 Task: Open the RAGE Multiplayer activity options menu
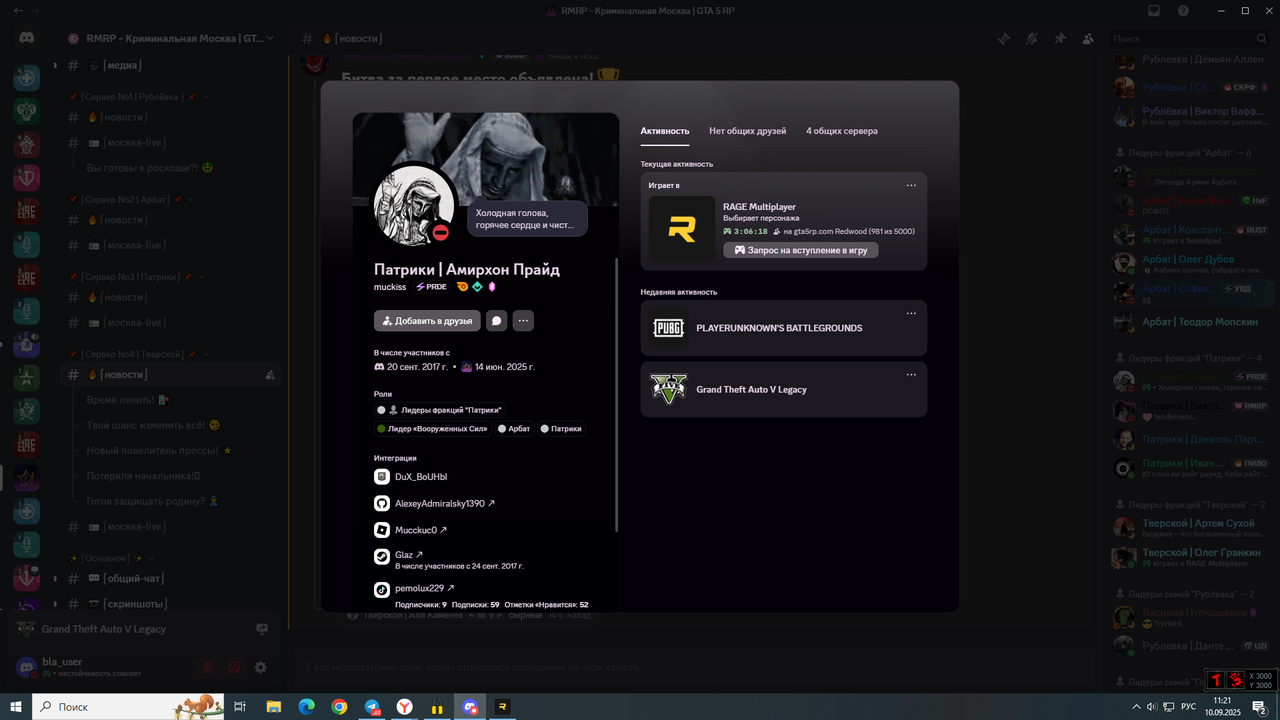coord(911,185)
